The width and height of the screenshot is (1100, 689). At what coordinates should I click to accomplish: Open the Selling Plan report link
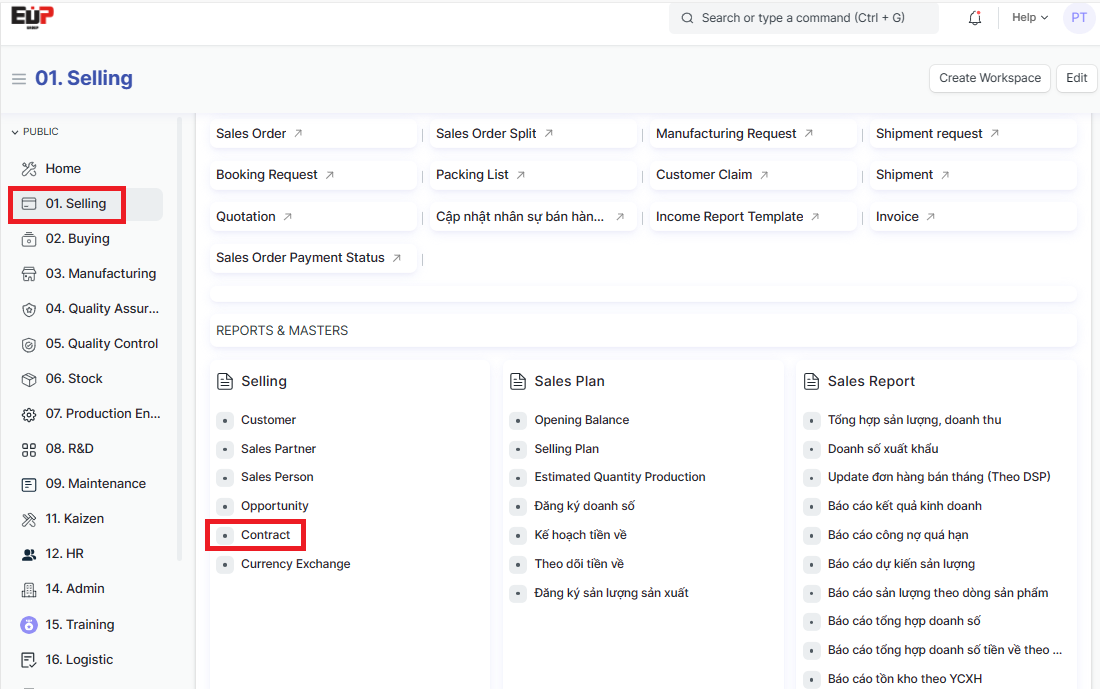[x=566, y=449]
